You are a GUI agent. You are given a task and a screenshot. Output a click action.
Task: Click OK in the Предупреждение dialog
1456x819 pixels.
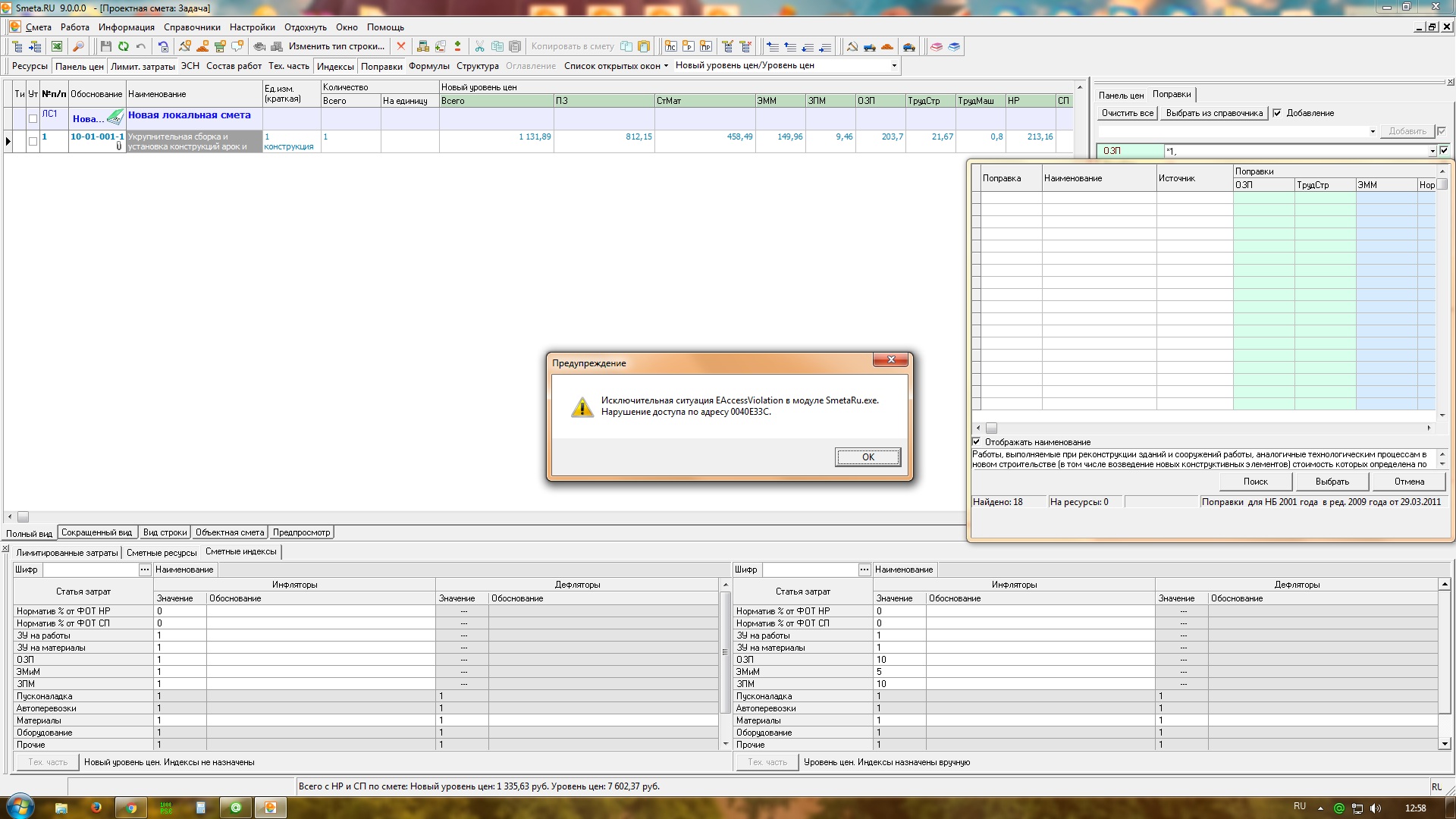pos(868,457)
